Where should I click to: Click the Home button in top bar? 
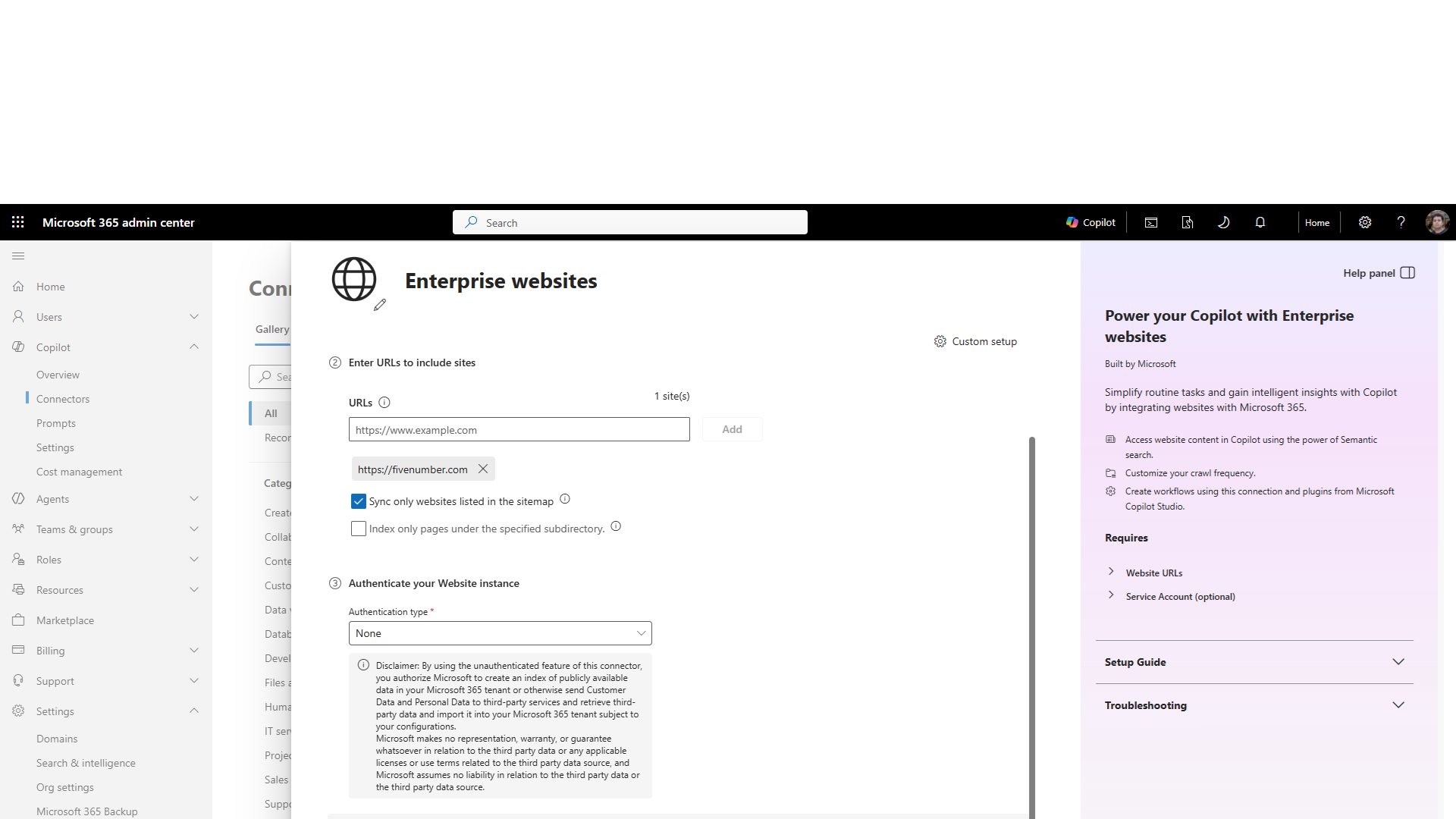coord(1317,222)
